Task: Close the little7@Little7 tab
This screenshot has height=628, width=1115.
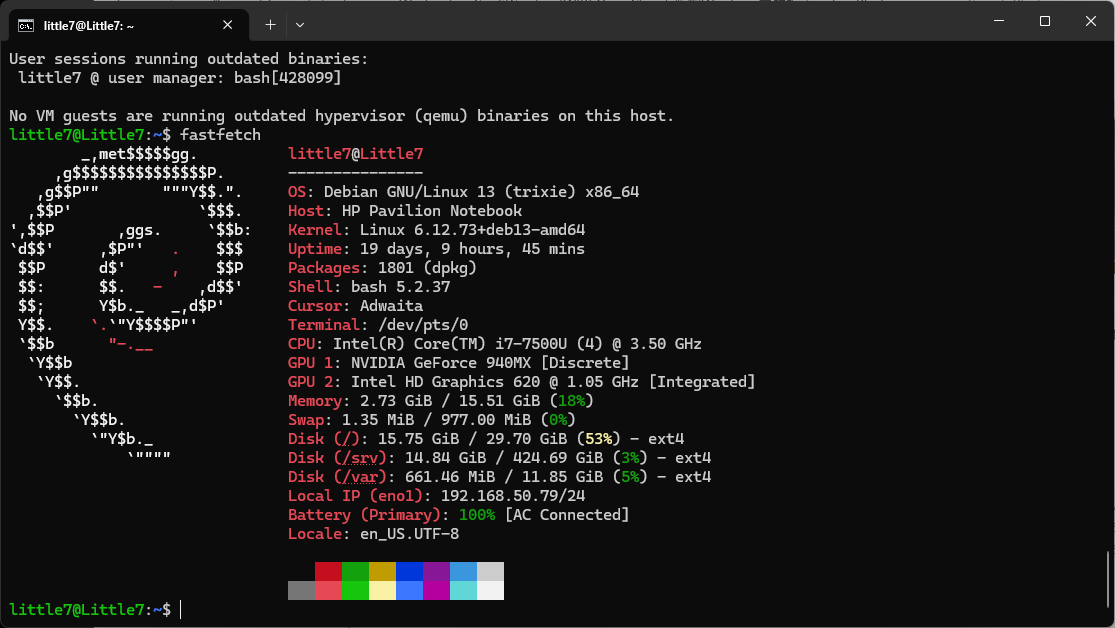Action: 228,24
